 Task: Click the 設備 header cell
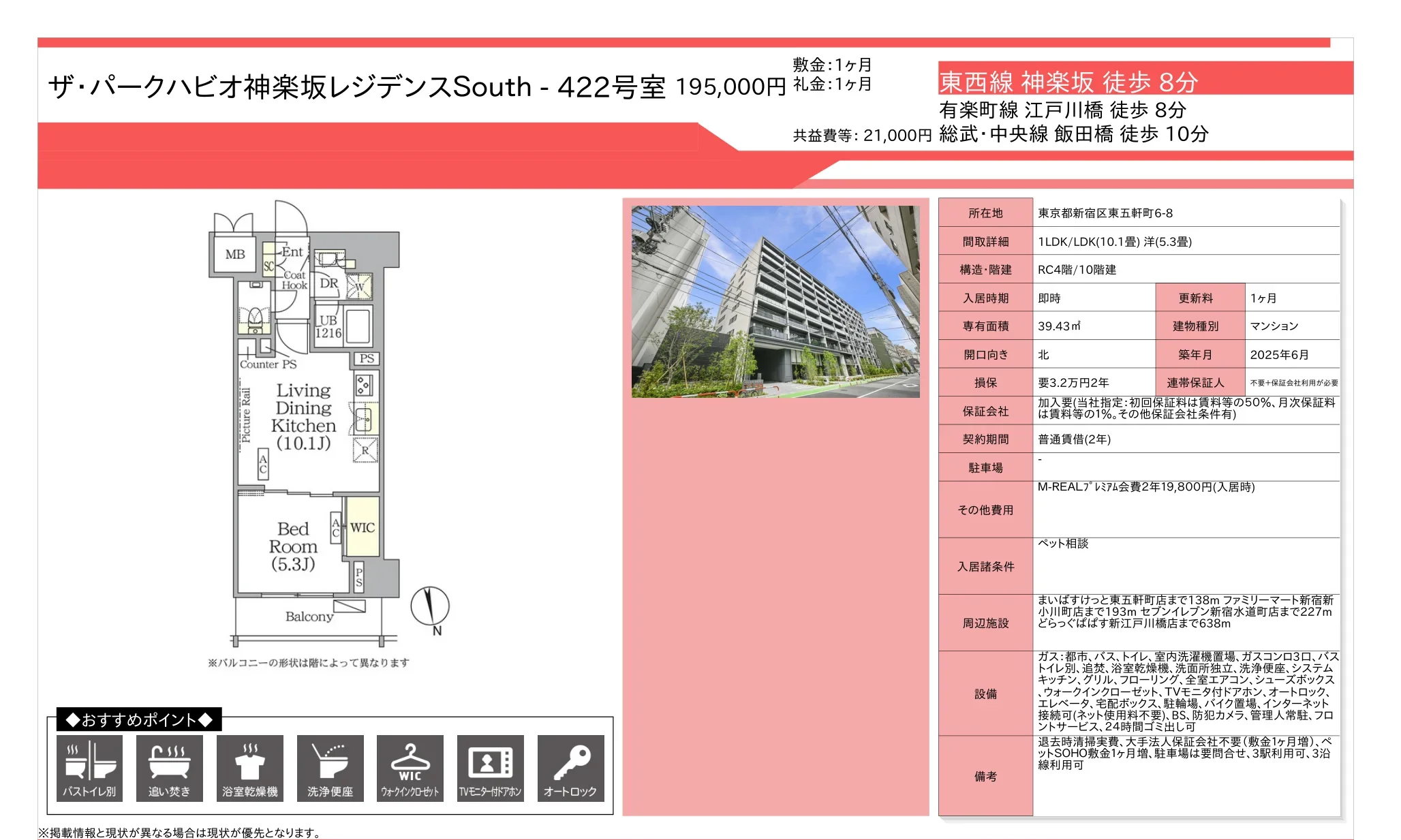985,694
